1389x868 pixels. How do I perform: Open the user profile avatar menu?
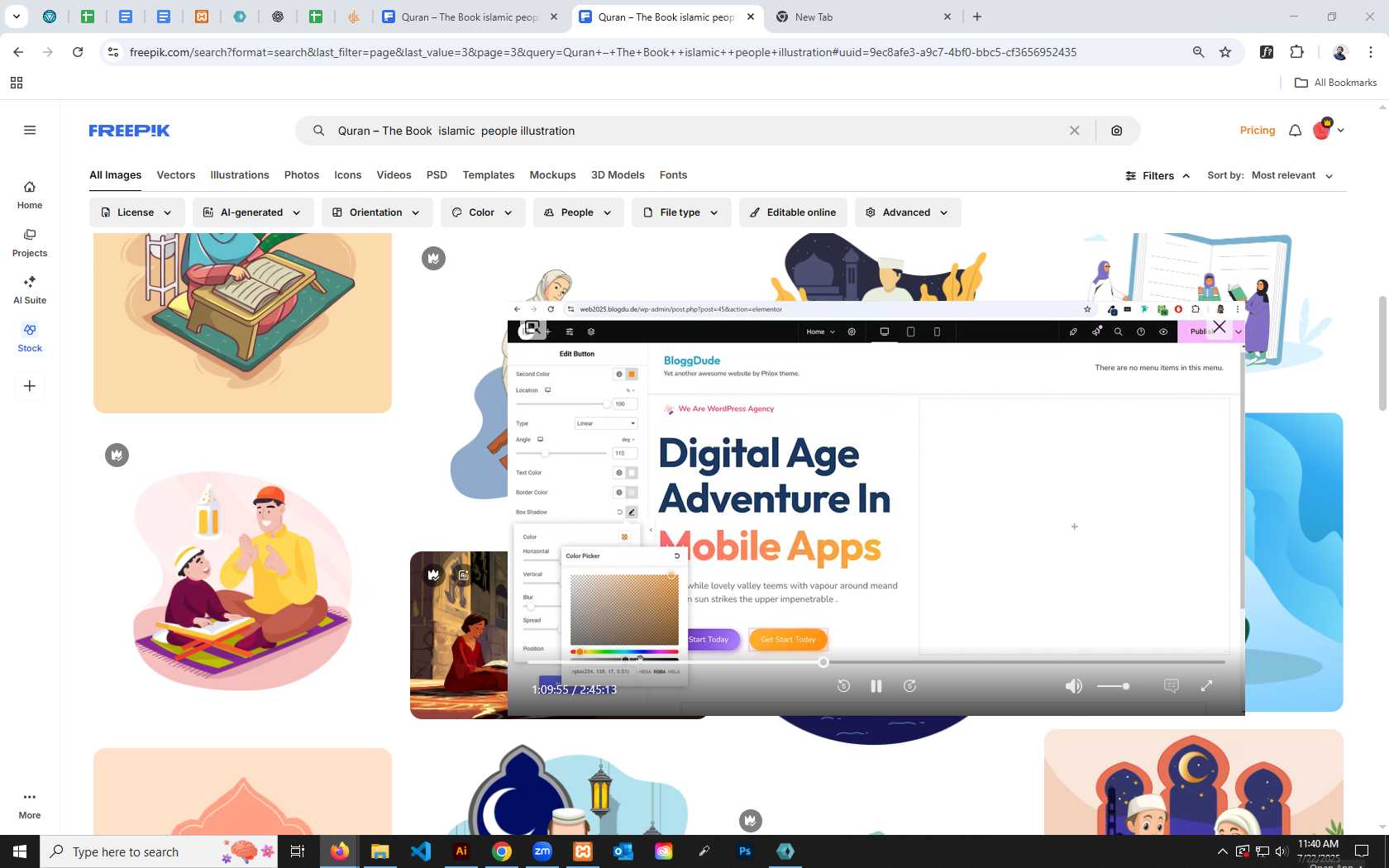click(1328, 130)
